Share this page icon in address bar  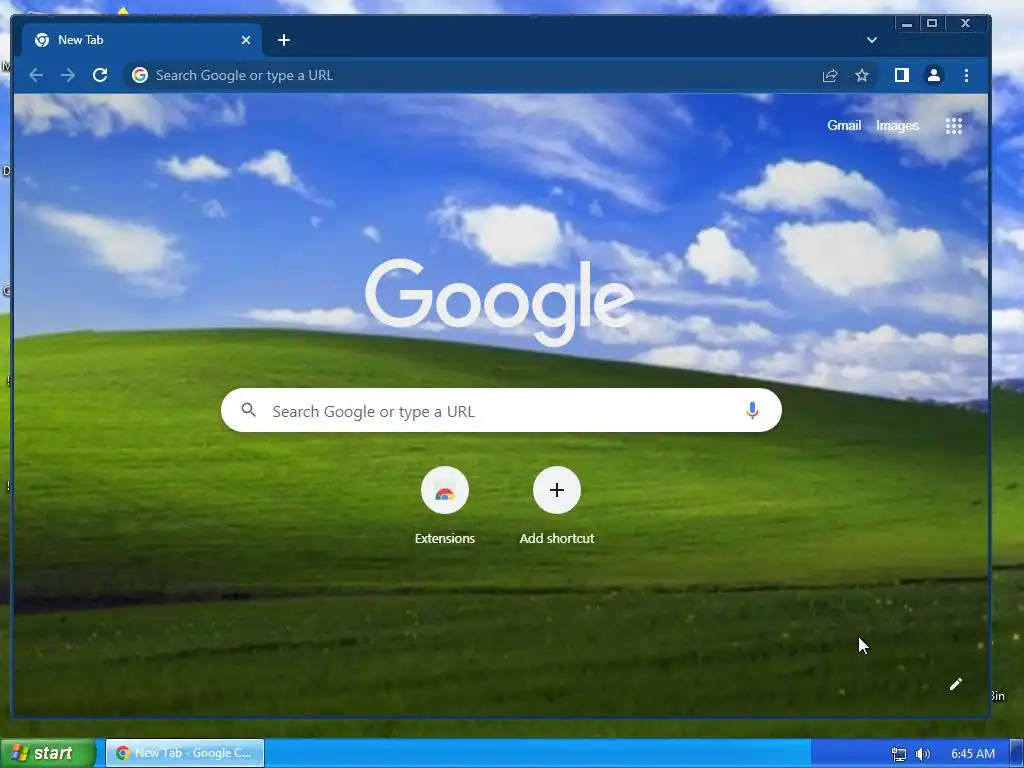click(x=830, y=75)
